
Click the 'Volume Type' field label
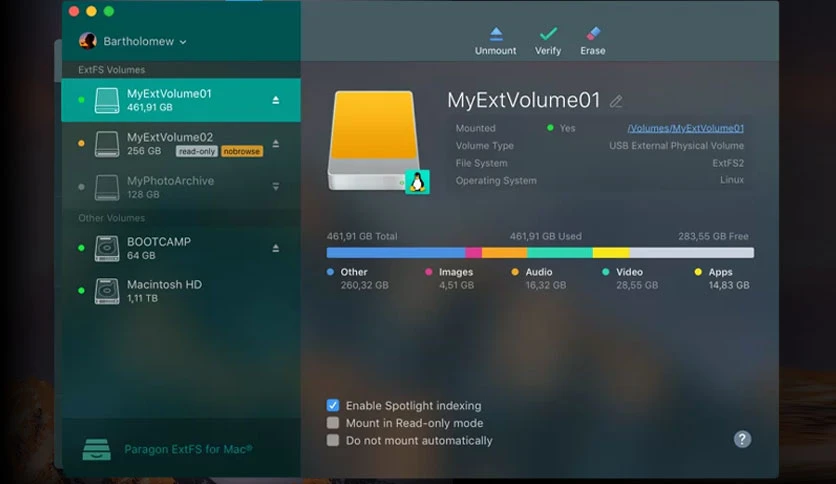(485, 146)
